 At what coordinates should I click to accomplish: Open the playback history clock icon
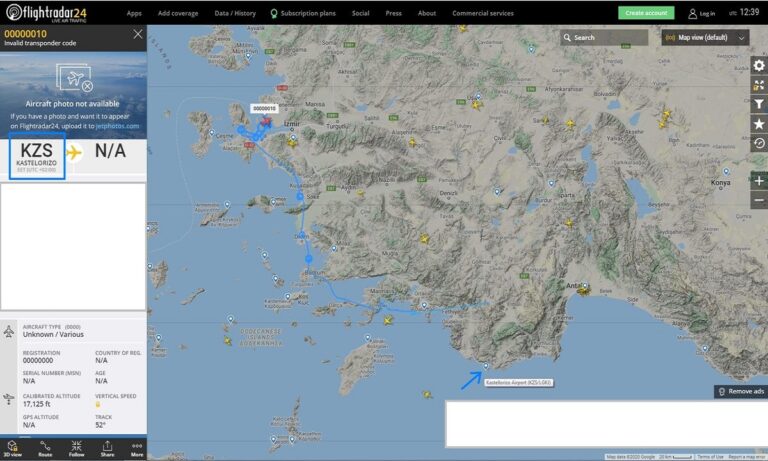(x=758, y=143)
